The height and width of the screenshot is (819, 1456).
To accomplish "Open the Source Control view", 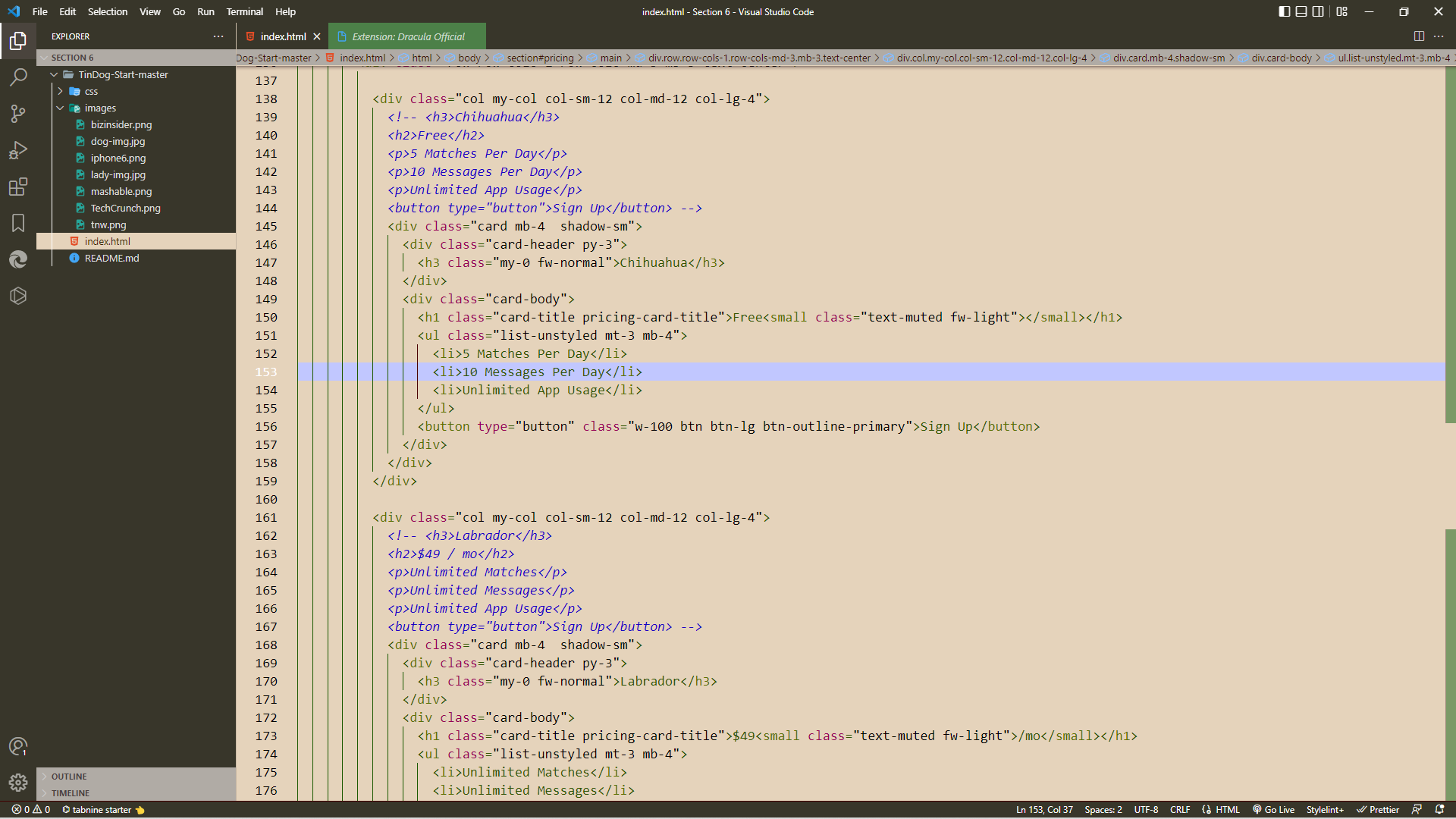I will tap(18, 113).
